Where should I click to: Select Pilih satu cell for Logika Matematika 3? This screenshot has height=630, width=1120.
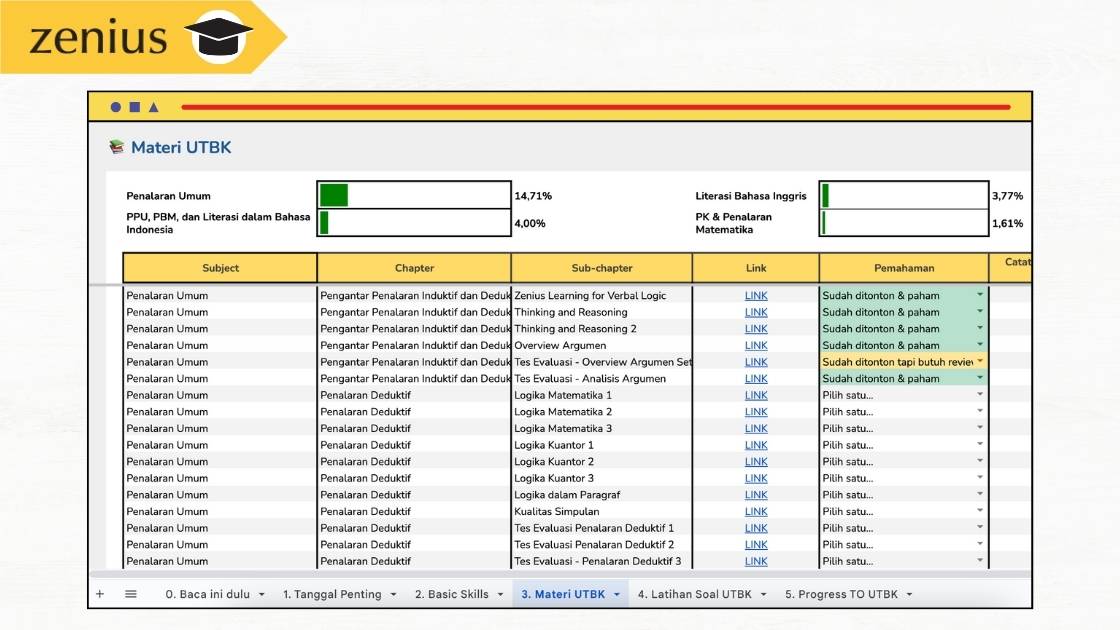[x=904, y=428]
